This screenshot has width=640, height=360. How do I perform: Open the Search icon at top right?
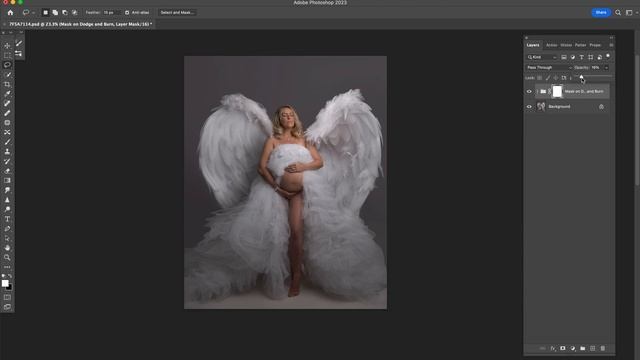click(618, 13)
